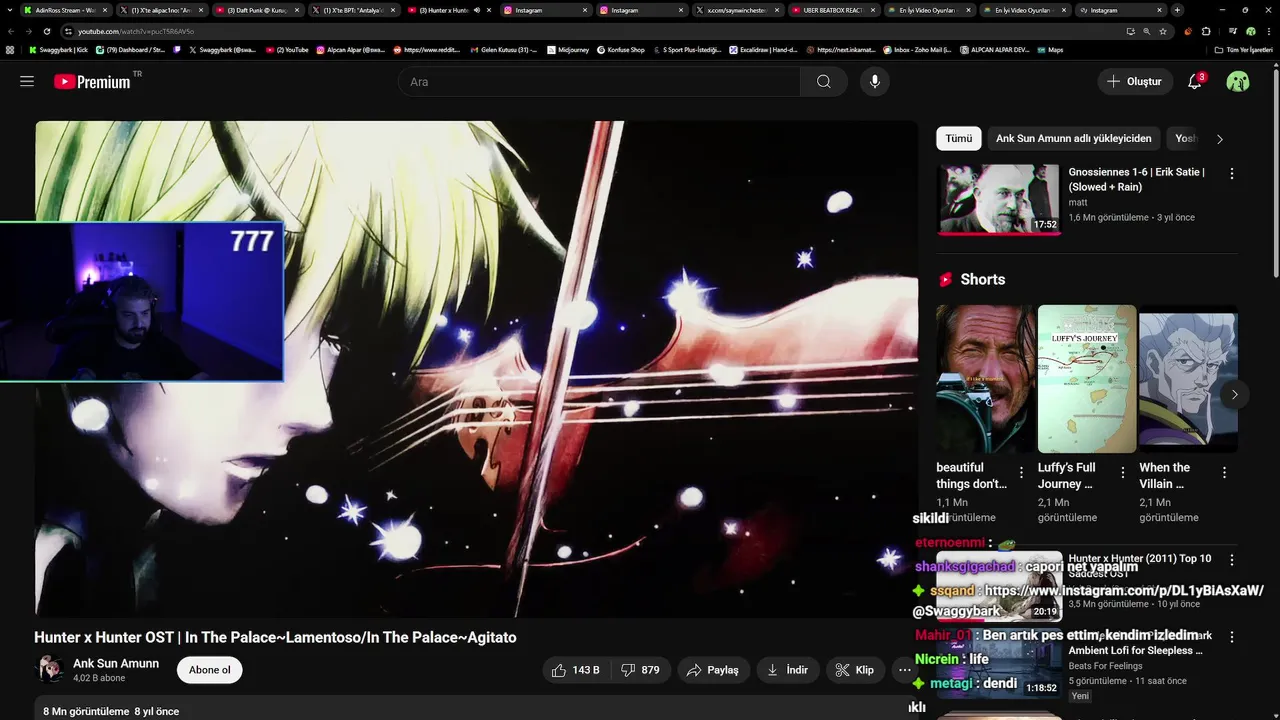The height and width of the screenshot is (720, 1280).
Task: Go back in browser history
Action: [x=11, y=31]
